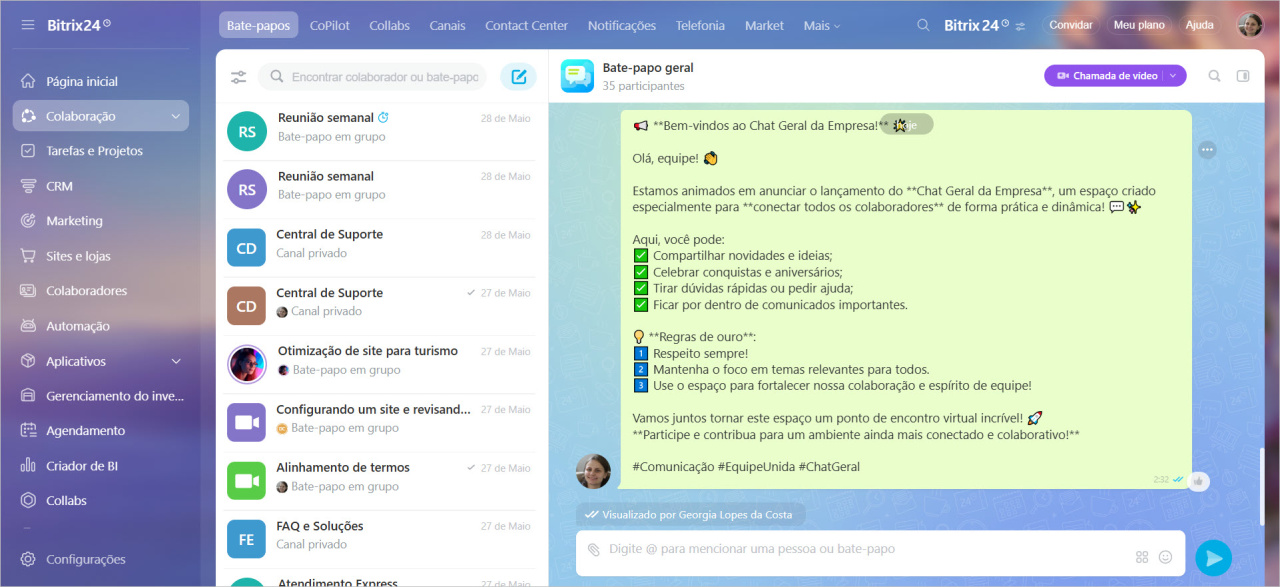Open the three-dot message options icon
The width and height of the screenshot is (1280, 587).
pyautogui.click(x=1208, y=150)
